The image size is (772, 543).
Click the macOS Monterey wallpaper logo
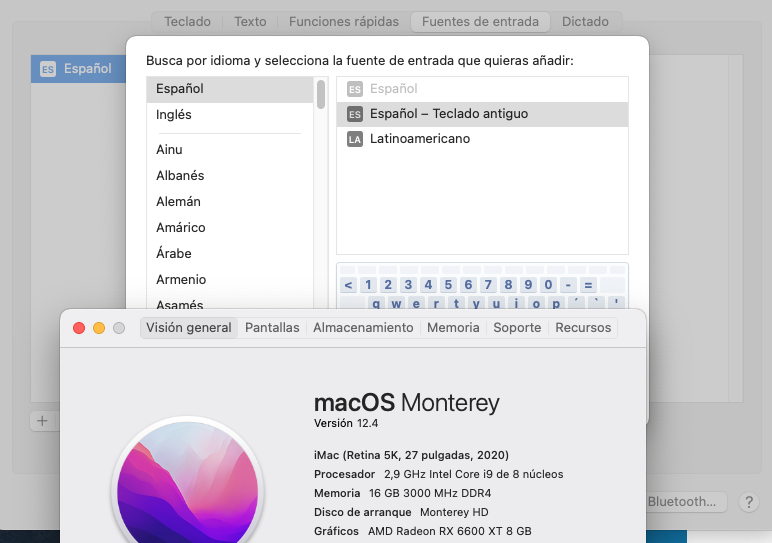188,481
